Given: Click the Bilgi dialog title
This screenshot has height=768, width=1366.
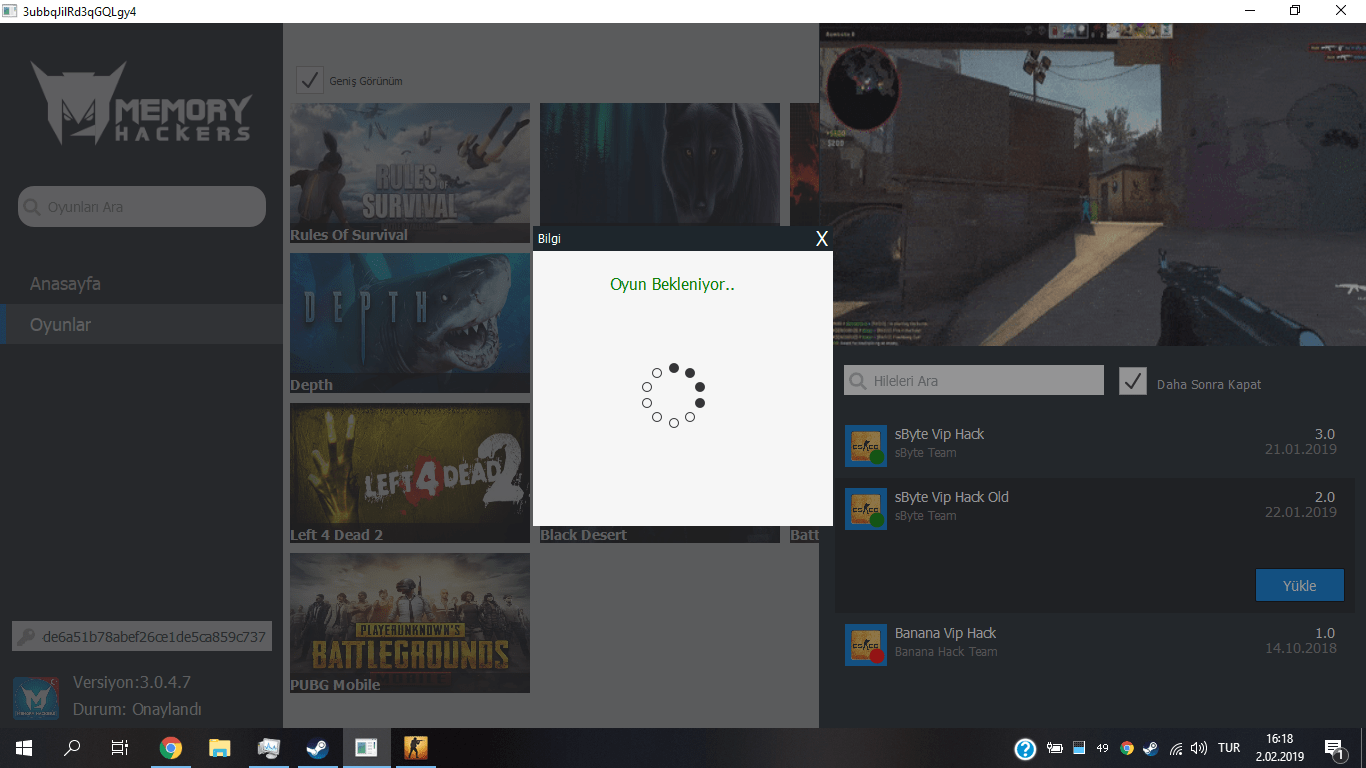Looking at the screenshot, I should point(549,239).
